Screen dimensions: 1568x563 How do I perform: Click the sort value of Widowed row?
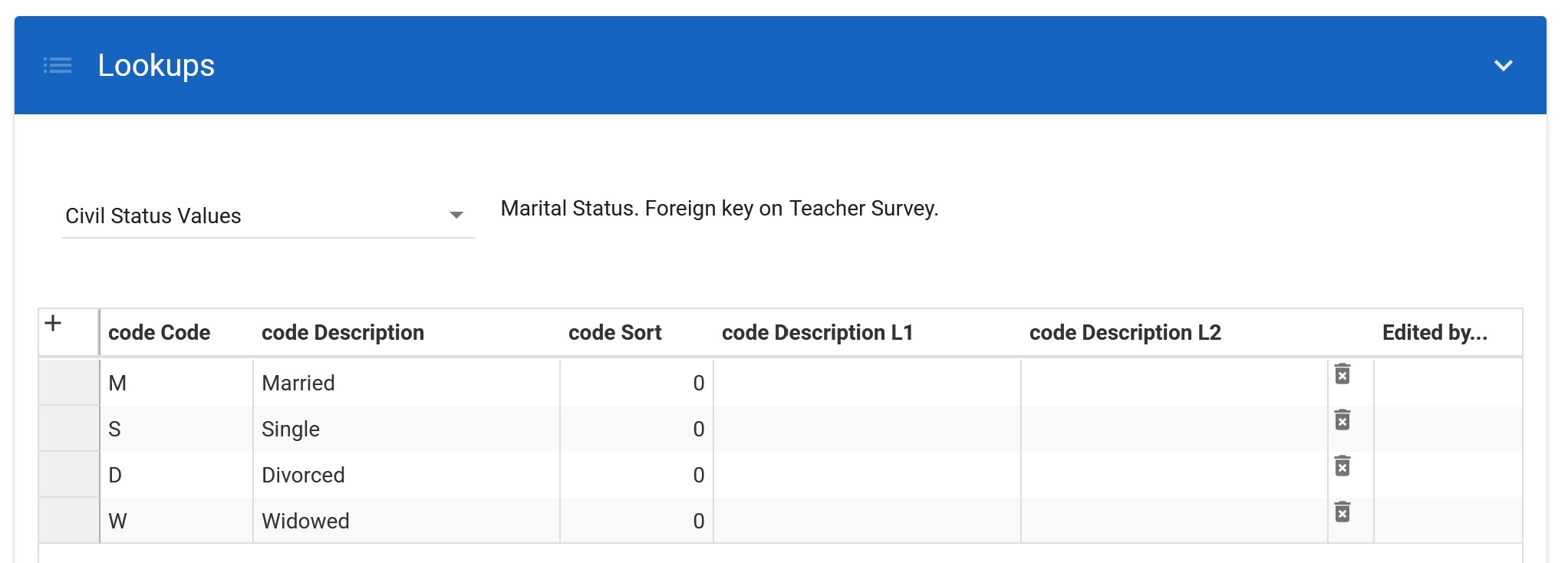636,521
